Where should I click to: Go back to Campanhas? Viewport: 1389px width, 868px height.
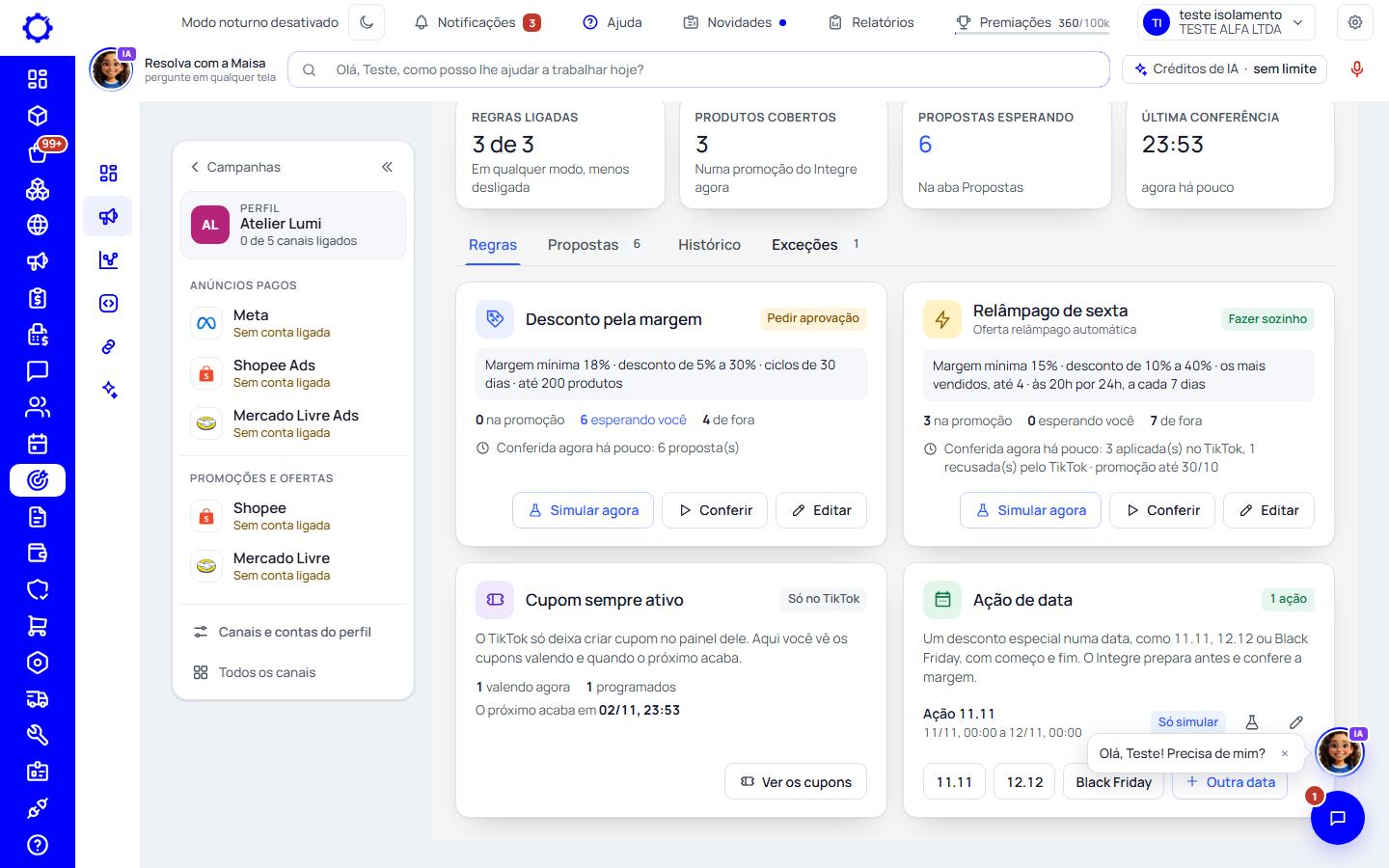click(x=235, y=167)
